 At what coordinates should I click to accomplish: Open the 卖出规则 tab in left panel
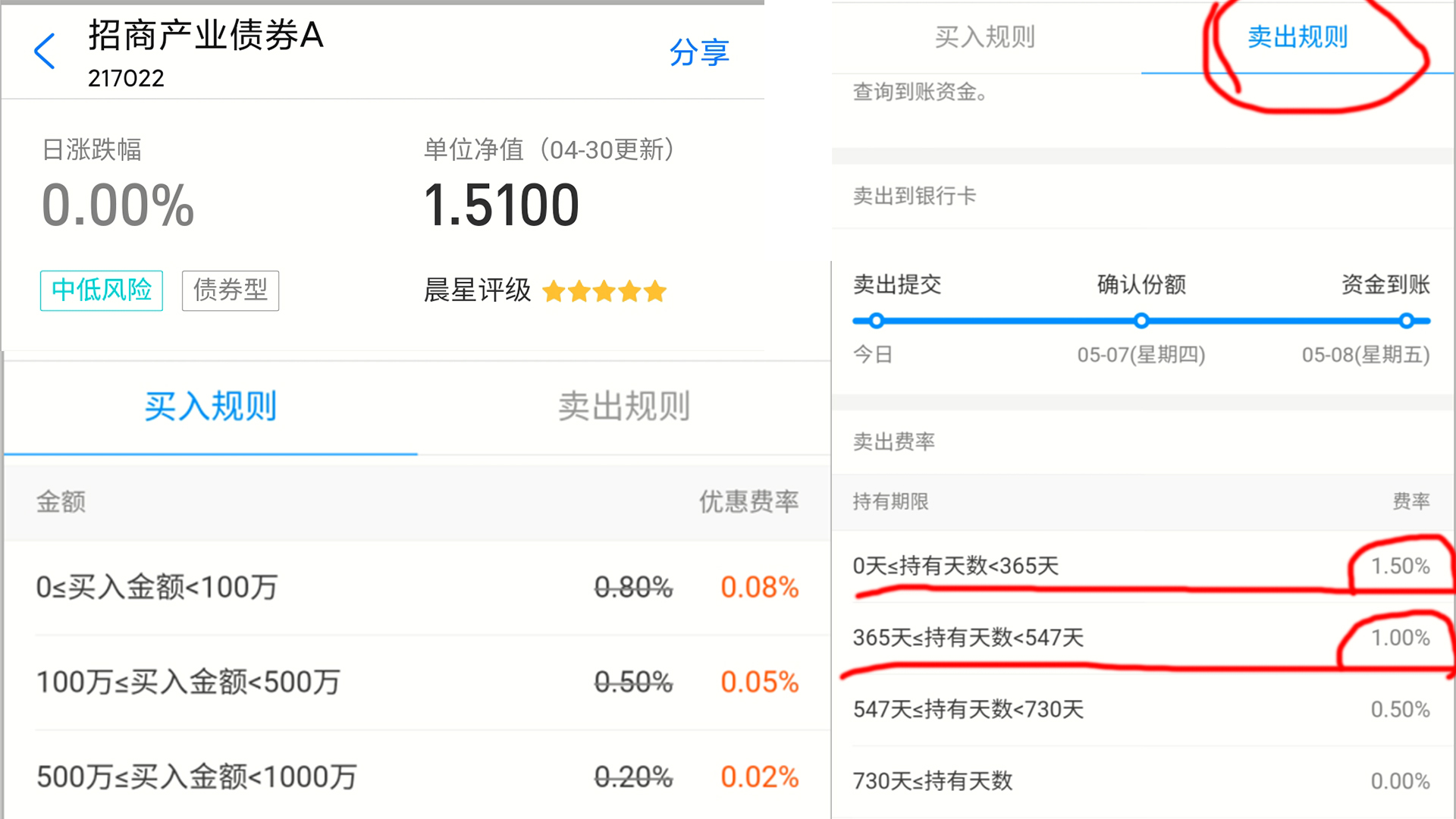624,406
